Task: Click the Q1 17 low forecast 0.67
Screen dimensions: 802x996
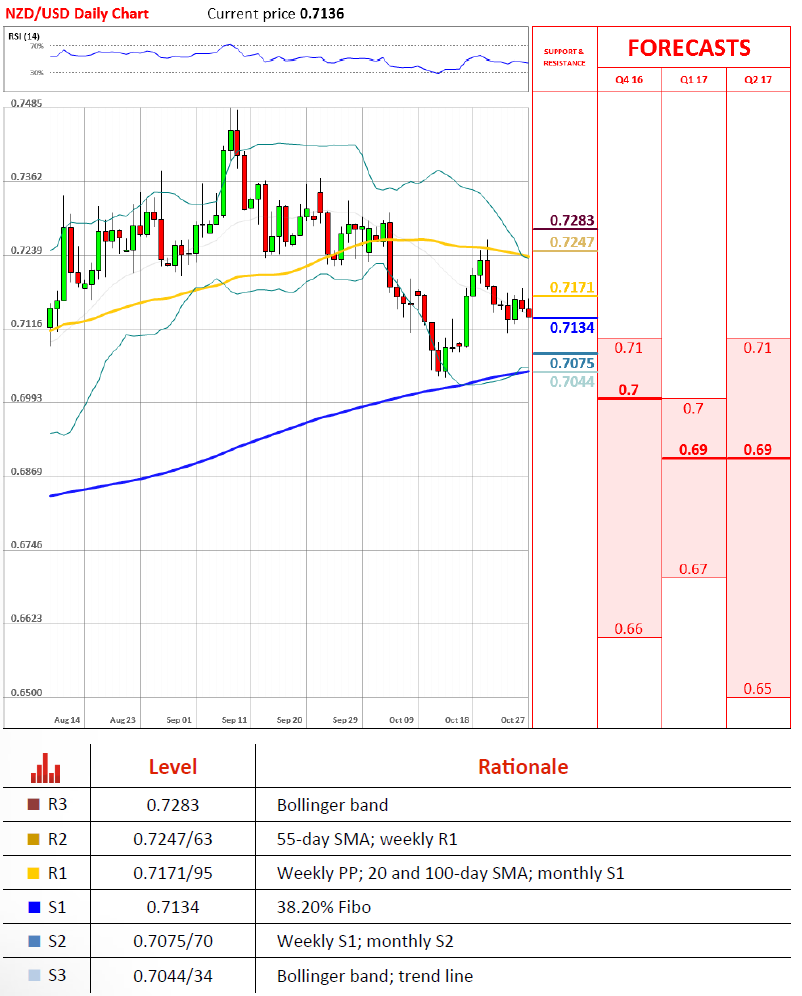Action: [693, 569]
